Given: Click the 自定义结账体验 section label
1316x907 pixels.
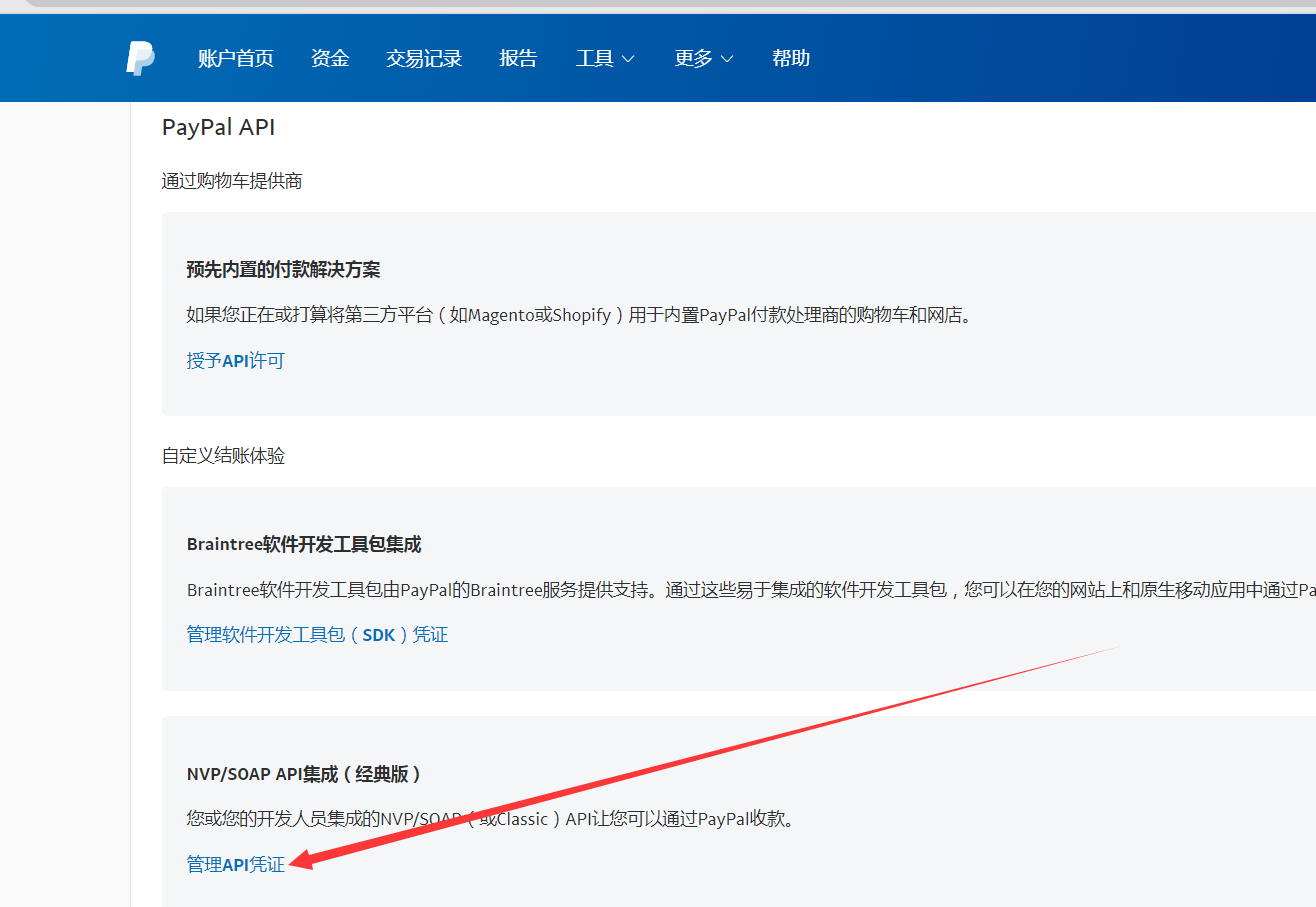Looking at the screenshot, I should tap(222, 455).
